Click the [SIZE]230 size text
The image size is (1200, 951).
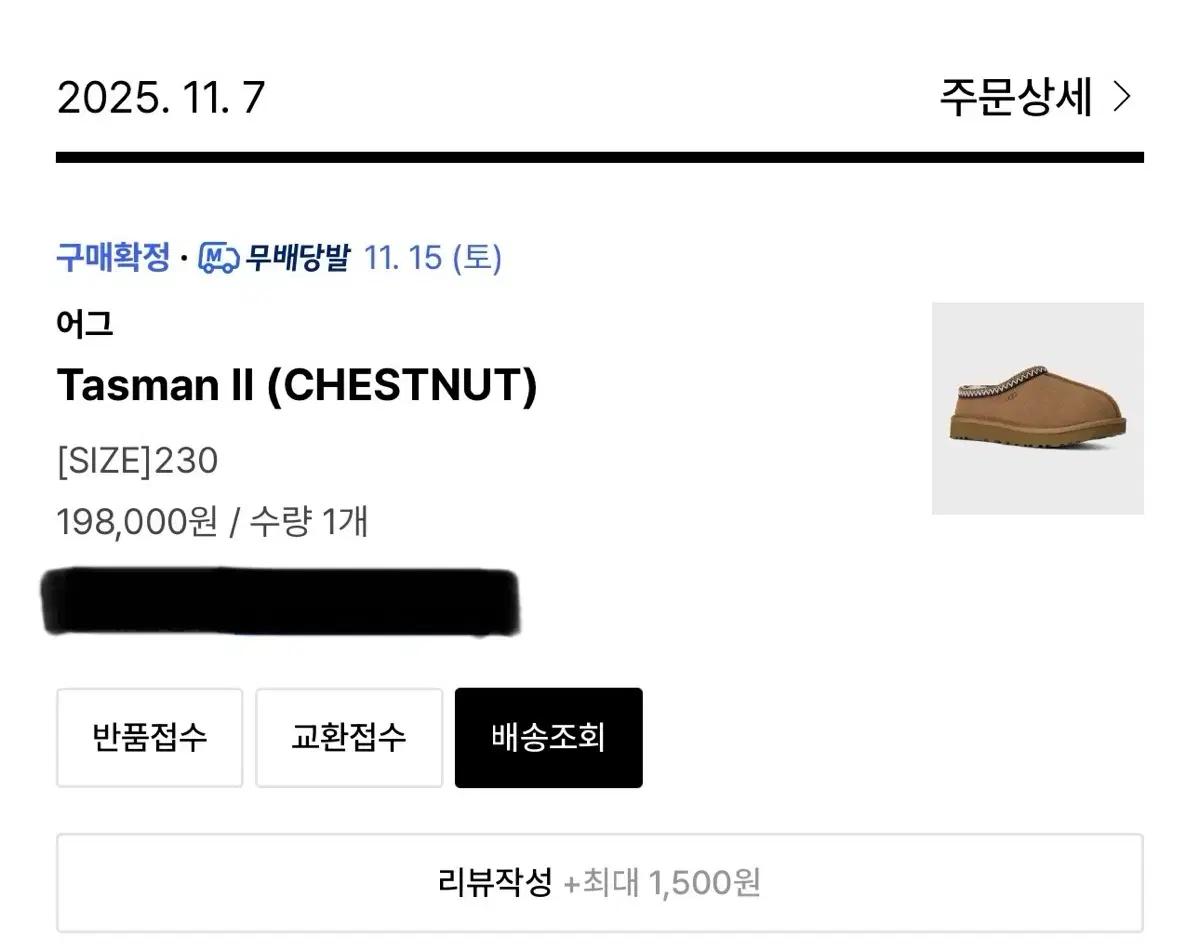click(x=138, y=460)
